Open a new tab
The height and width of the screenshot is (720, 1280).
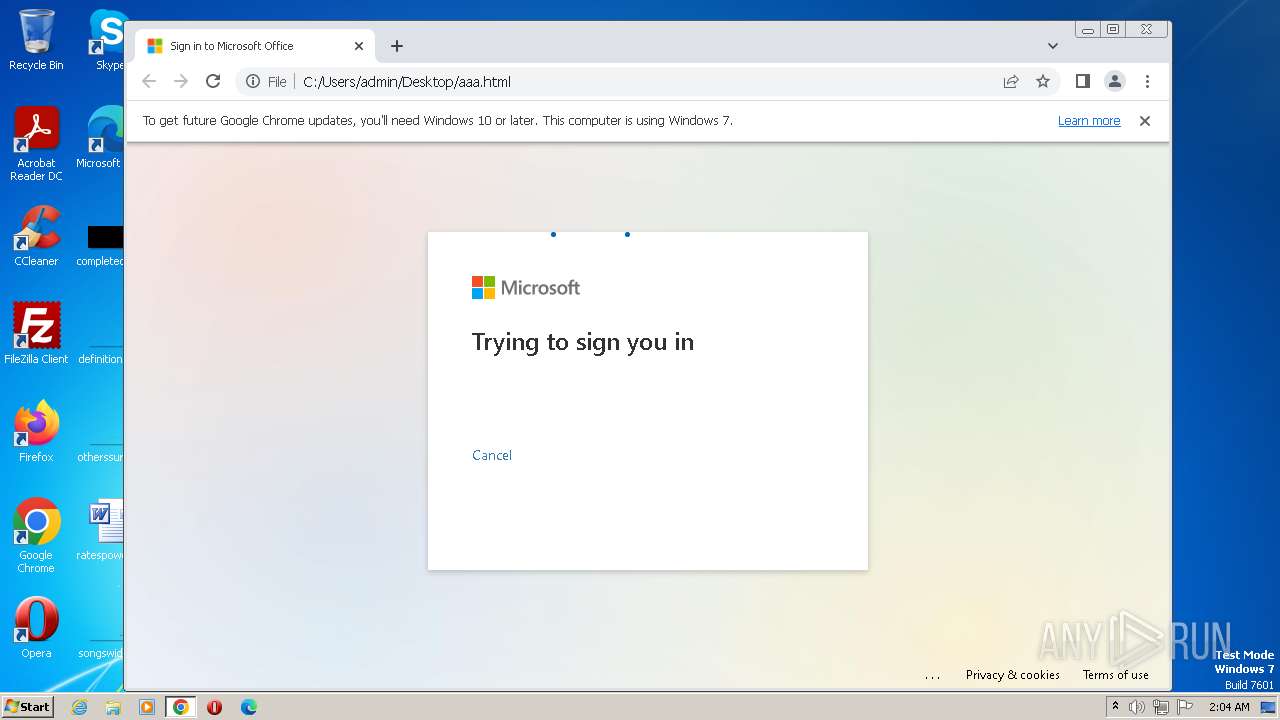pyautogui.click(x=397, y=46)
